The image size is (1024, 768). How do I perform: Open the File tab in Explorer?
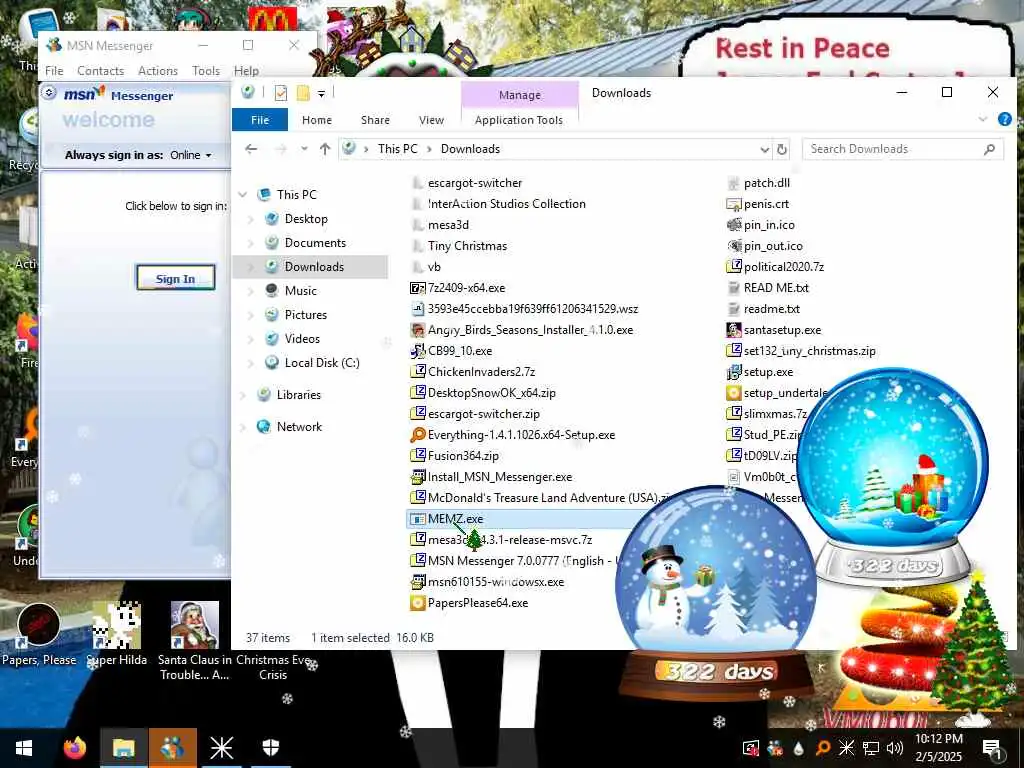click(260, 120)
